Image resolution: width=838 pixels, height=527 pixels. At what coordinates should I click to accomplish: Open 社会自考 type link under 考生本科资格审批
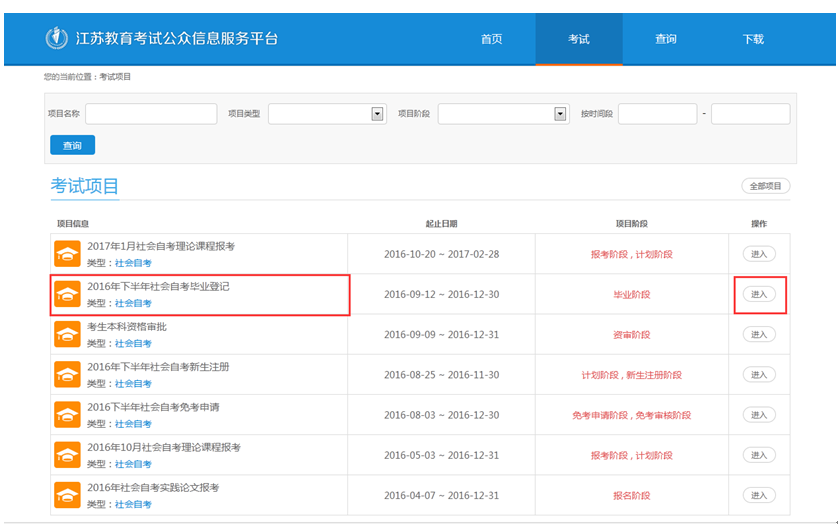(133, 343)
